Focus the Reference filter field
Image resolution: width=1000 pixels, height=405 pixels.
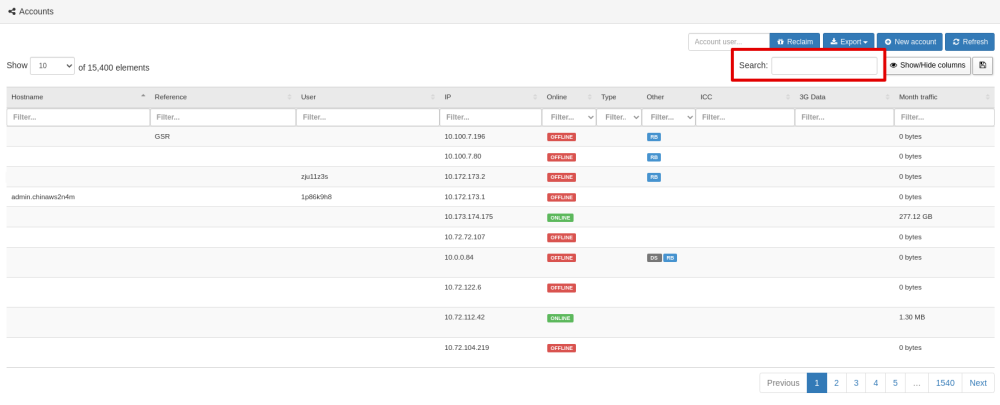pos(223,117)
